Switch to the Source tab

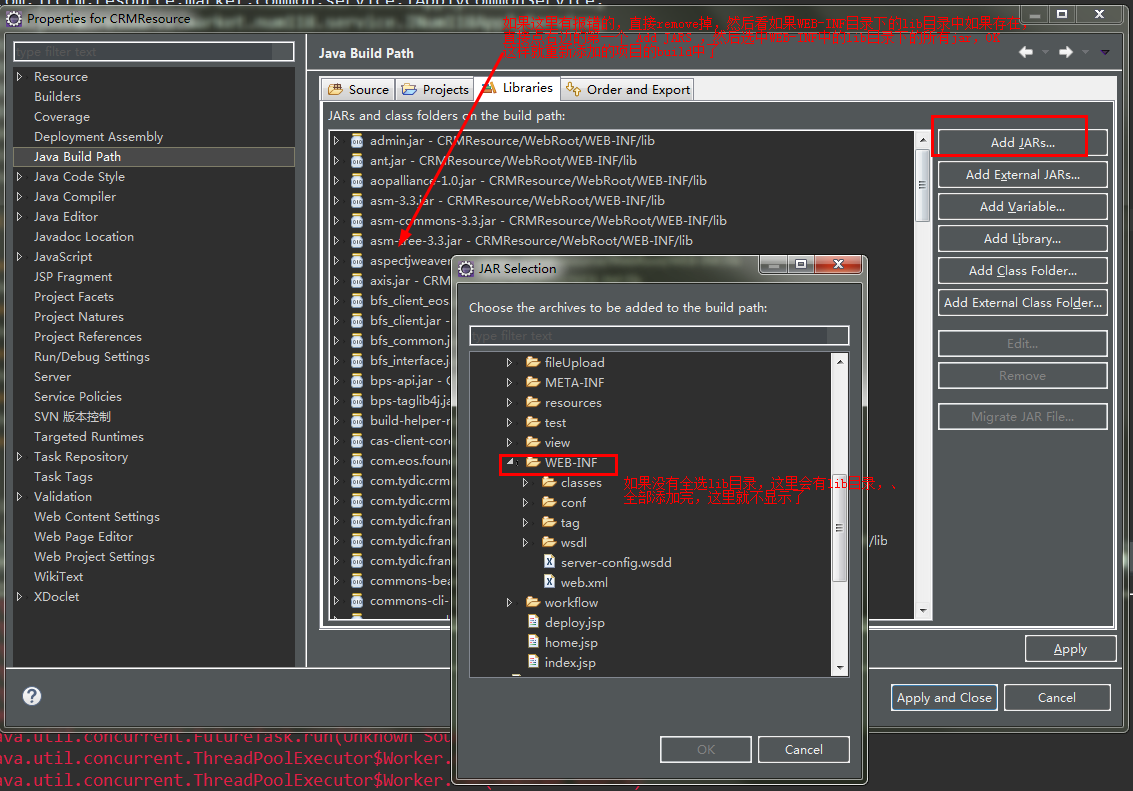(x=358, y=90)
